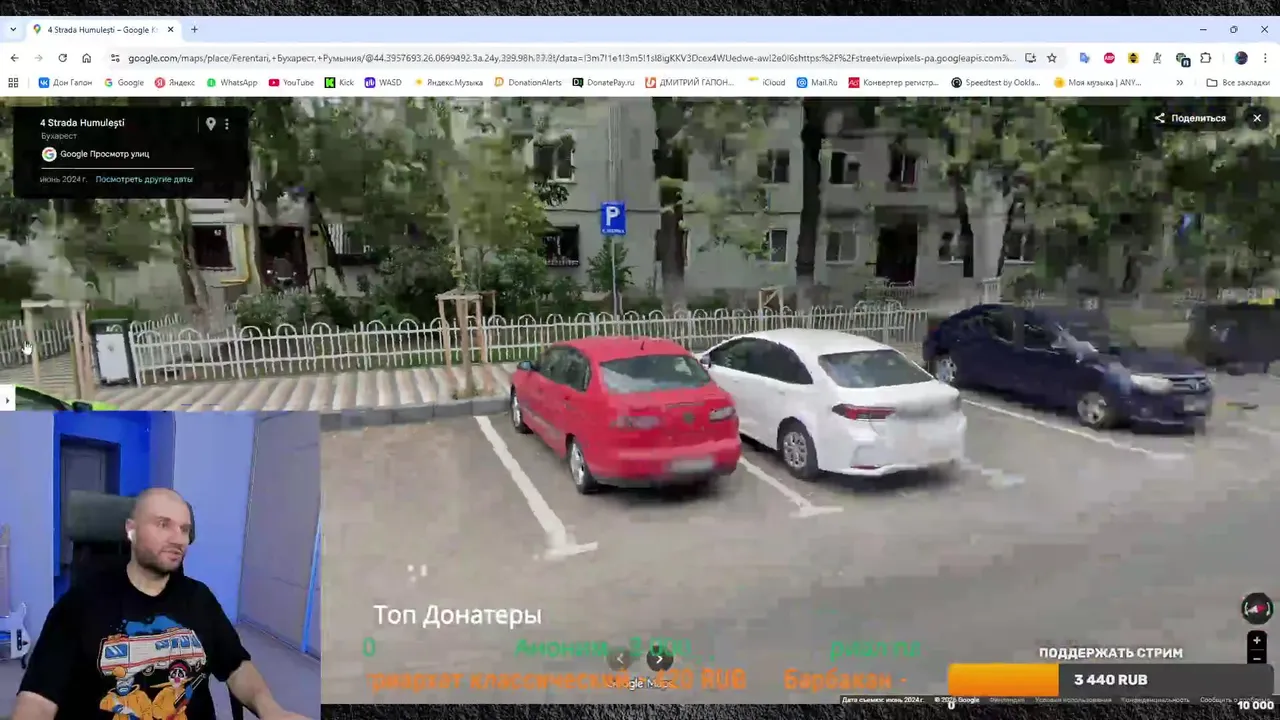Open the Mail.Ru bookmark
Viewport: 1280px width, 720px height.
pyautogui.click(x=817, y=82)
